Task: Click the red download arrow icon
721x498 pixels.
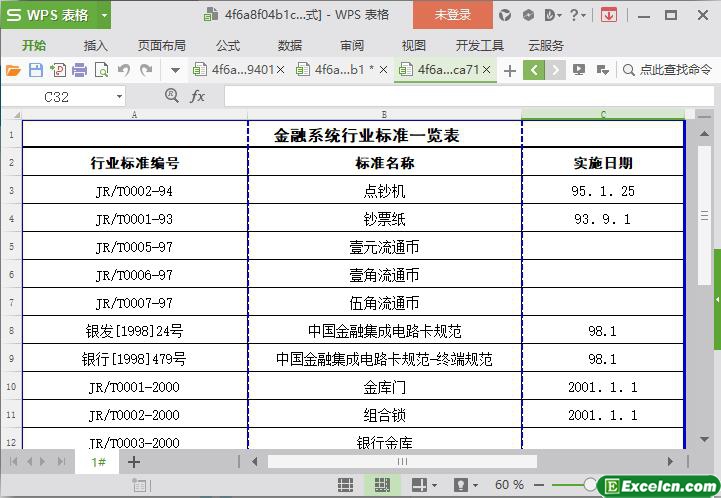Action: (x=609, y=15)
